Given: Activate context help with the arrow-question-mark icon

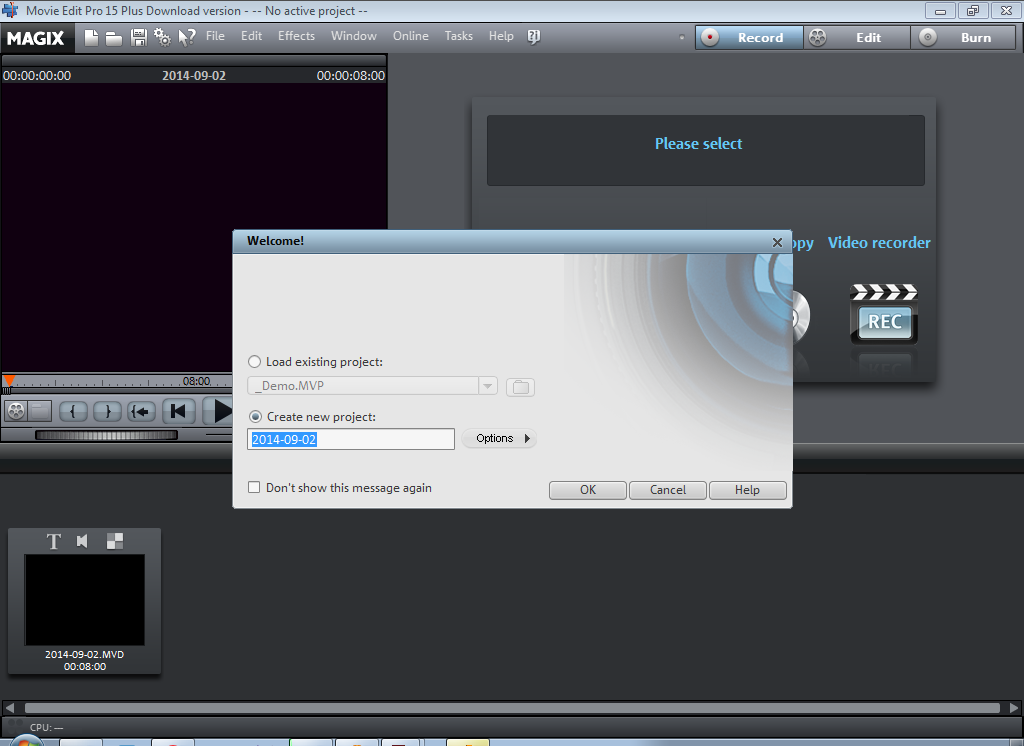Looking at the screenshot, I should coord(186,36).
